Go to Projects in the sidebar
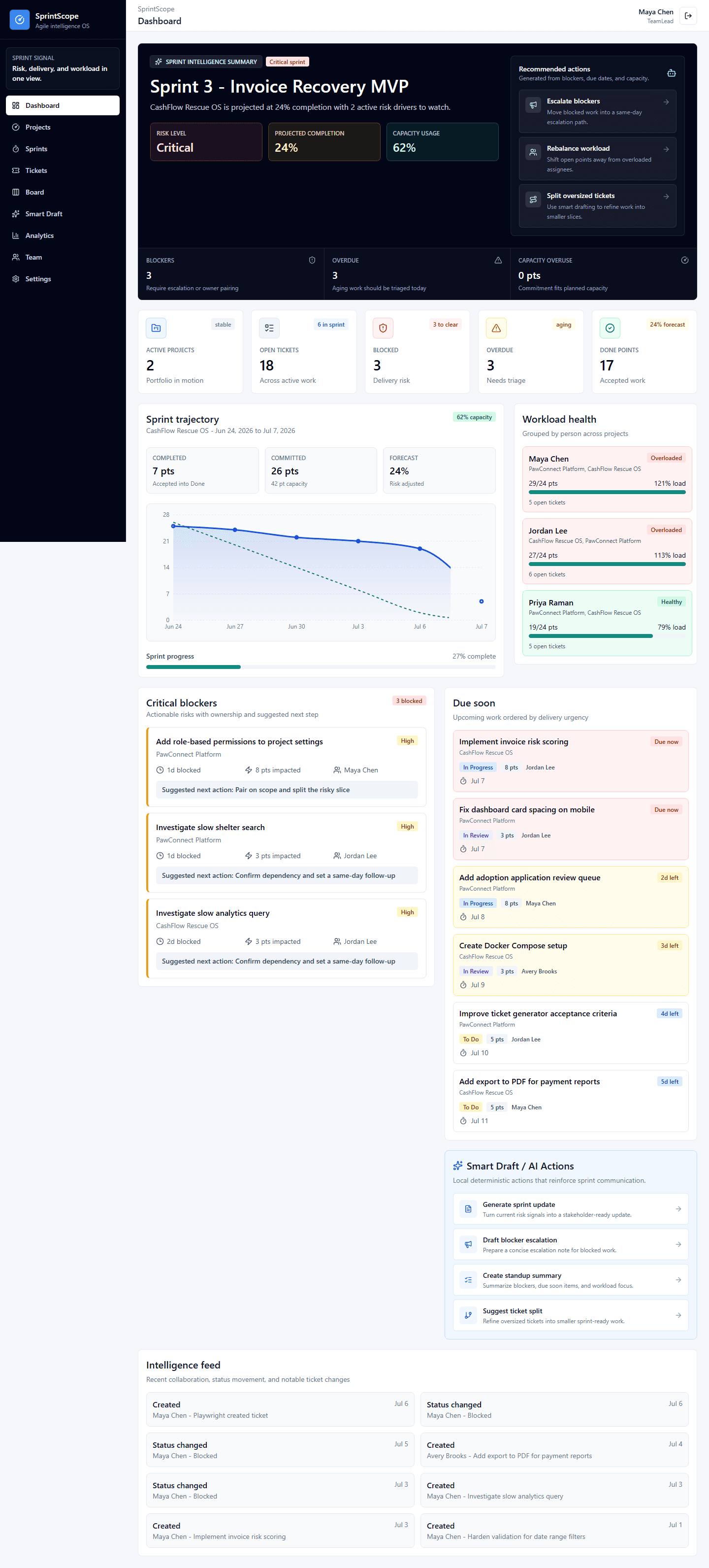 pyautogui.click(x=63, y=127)
